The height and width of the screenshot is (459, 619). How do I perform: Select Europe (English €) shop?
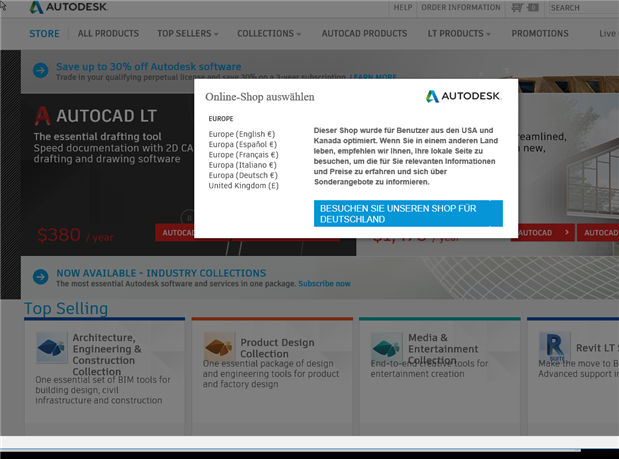(x=242, y=134)
